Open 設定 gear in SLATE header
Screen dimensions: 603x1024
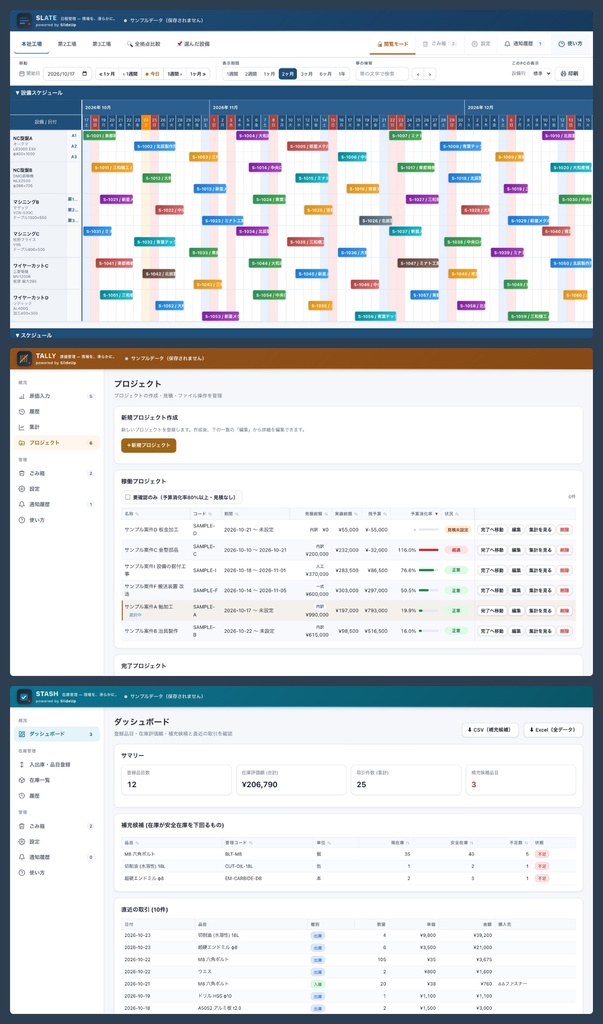pyautogui.click(x=480, y=44)
